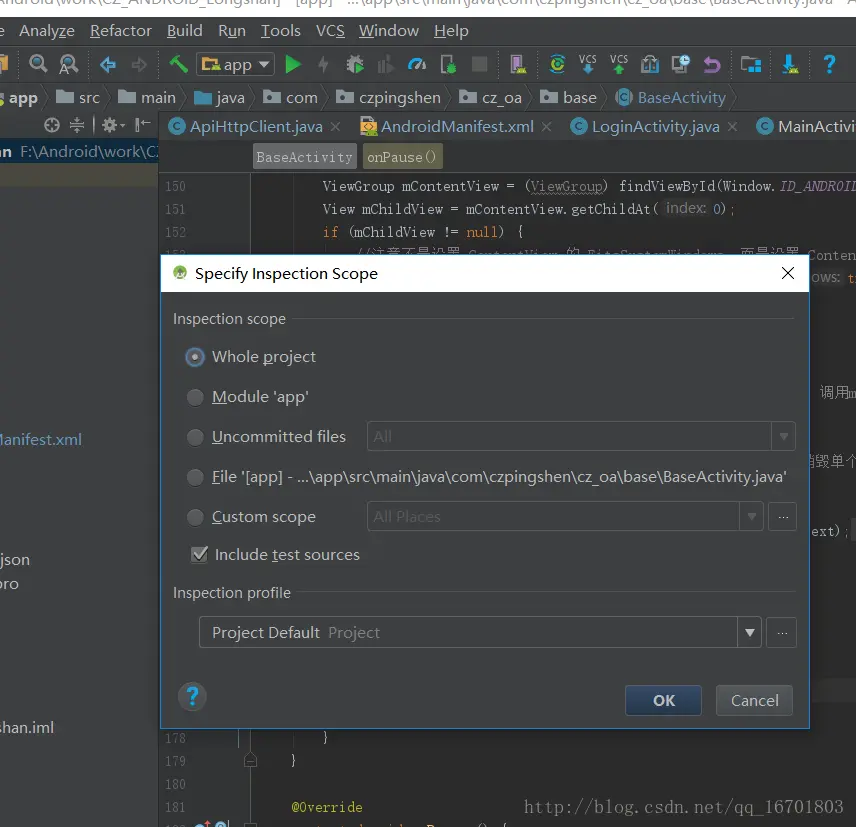Open Project Structure icon
This screenshot has width=856, height=827.
click(x=751, y=64)
